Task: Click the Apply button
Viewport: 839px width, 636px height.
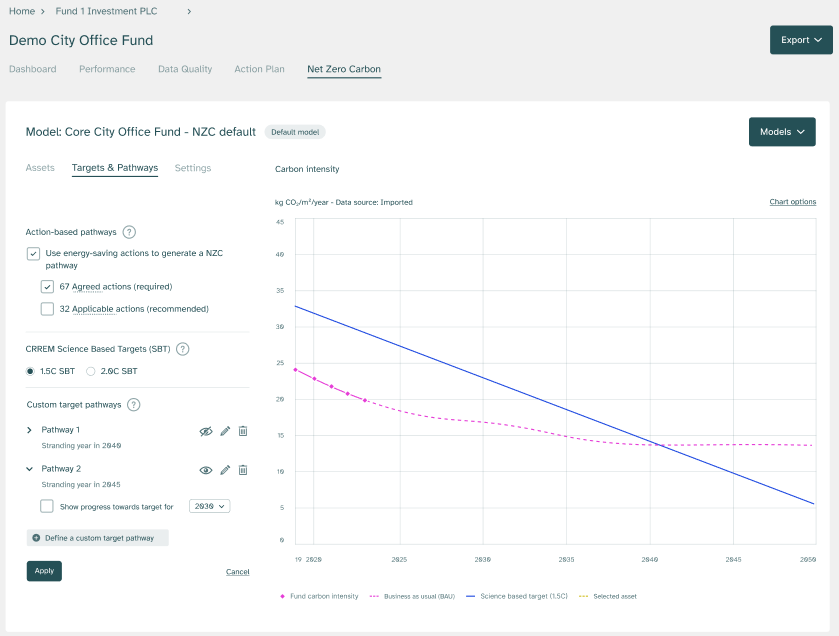Action: [x=44, y=571]
